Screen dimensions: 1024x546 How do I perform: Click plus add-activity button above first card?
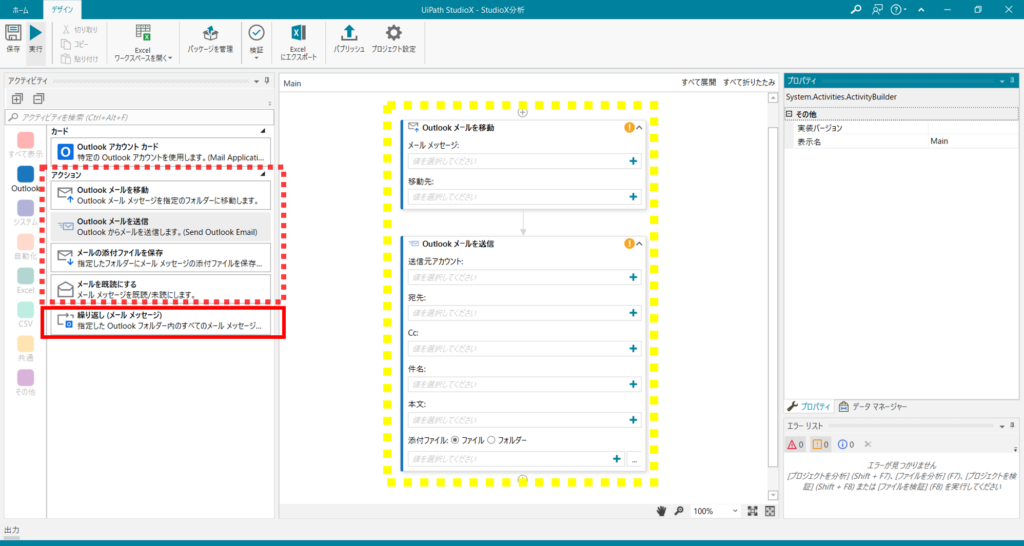click(x=522, y=112)
